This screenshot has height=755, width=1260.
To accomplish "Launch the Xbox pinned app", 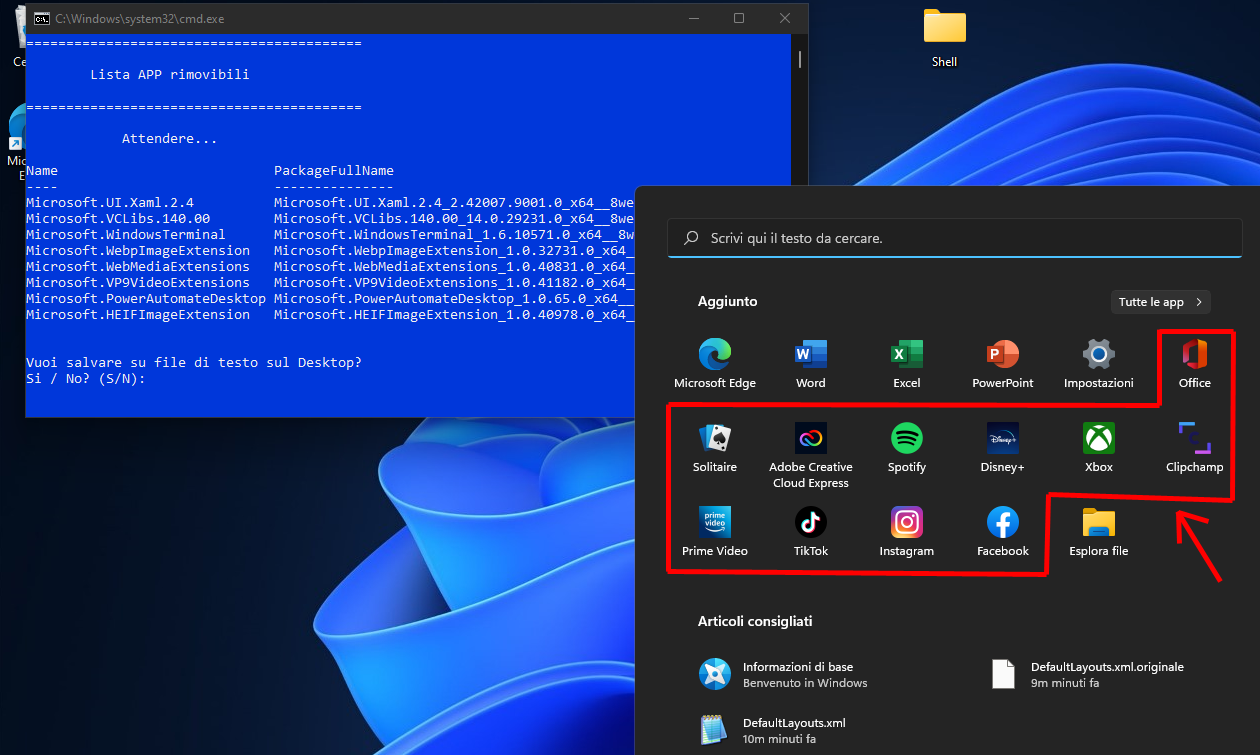I will click(1098, 448).
